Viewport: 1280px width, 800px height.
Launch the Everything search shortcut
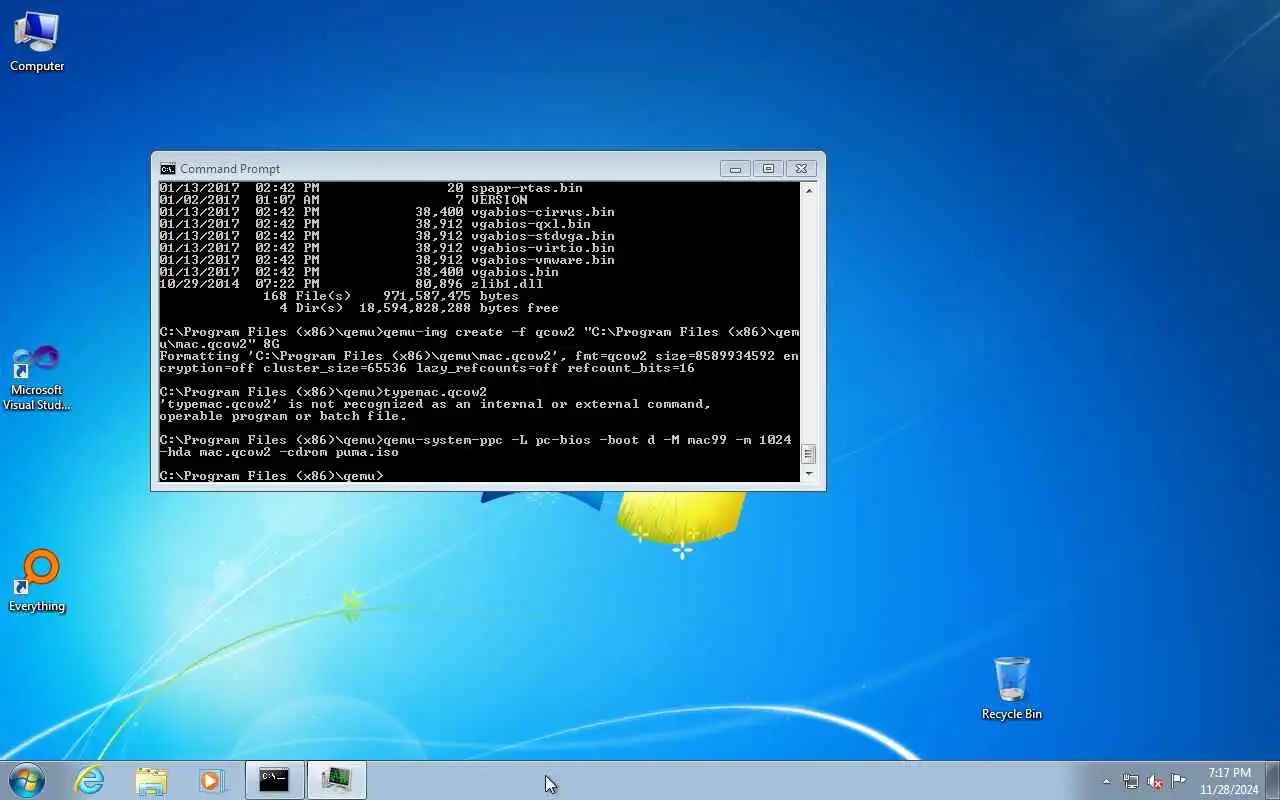(x=37, y=581)
